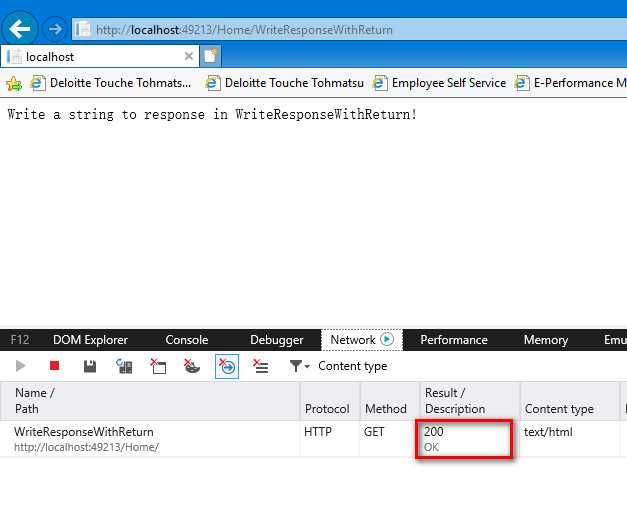Viewport: 627px width, 531px height.
Task: Click the address bar URL field
Action: [349, 30]
